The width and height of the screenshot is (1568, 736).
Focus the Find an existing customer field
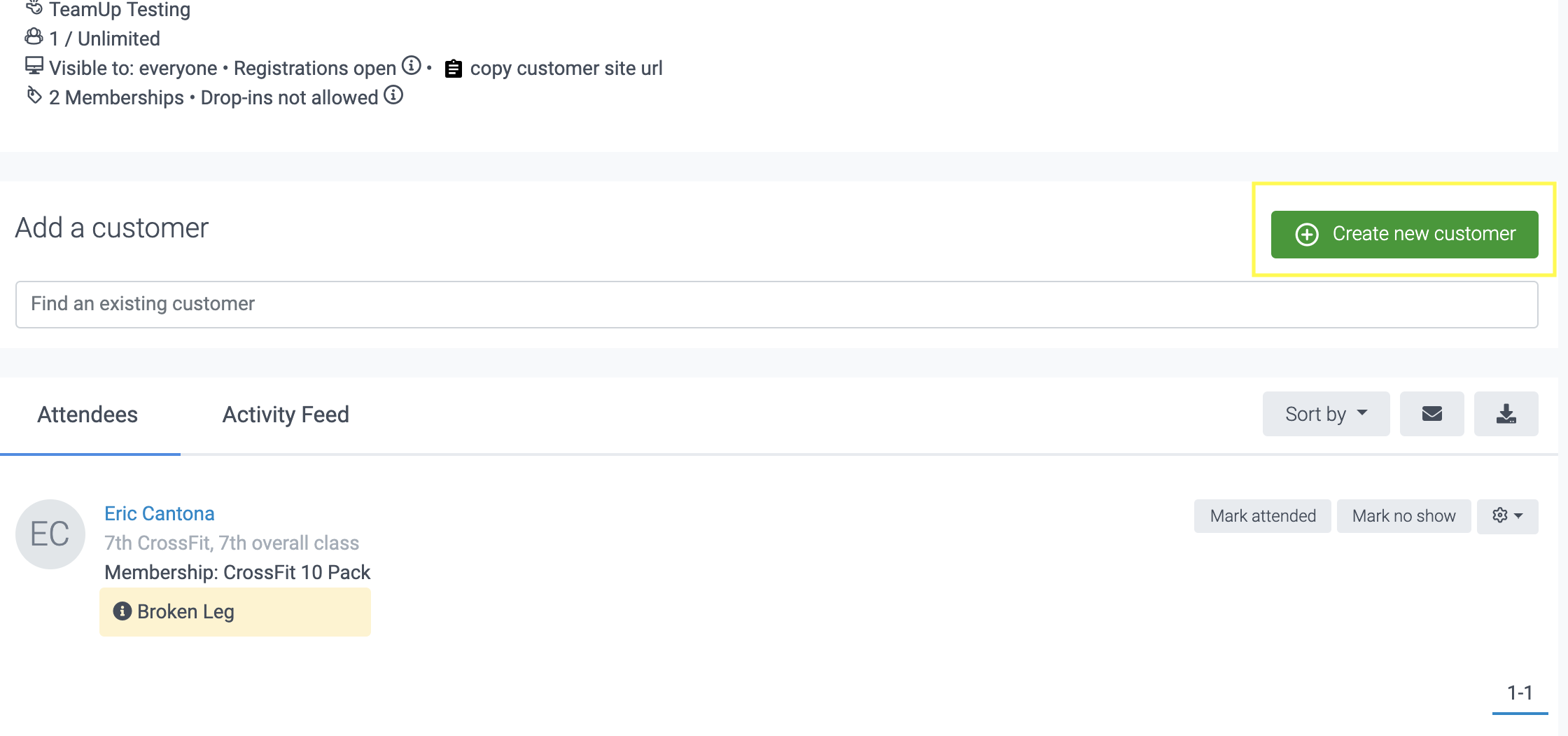click(x=776, y=305)
